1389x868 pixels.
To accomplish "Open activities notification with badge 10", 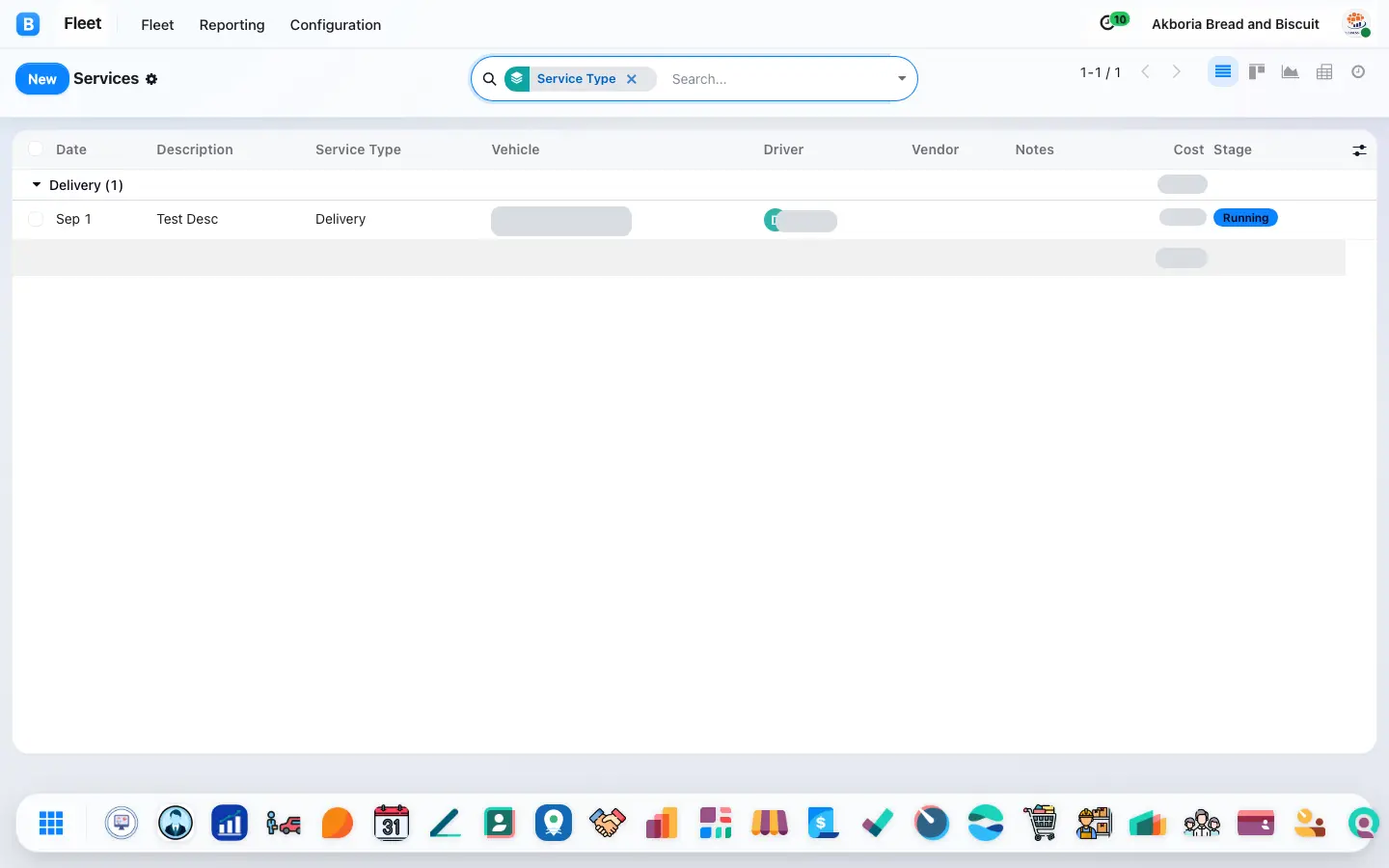I will click(1113, 22).
